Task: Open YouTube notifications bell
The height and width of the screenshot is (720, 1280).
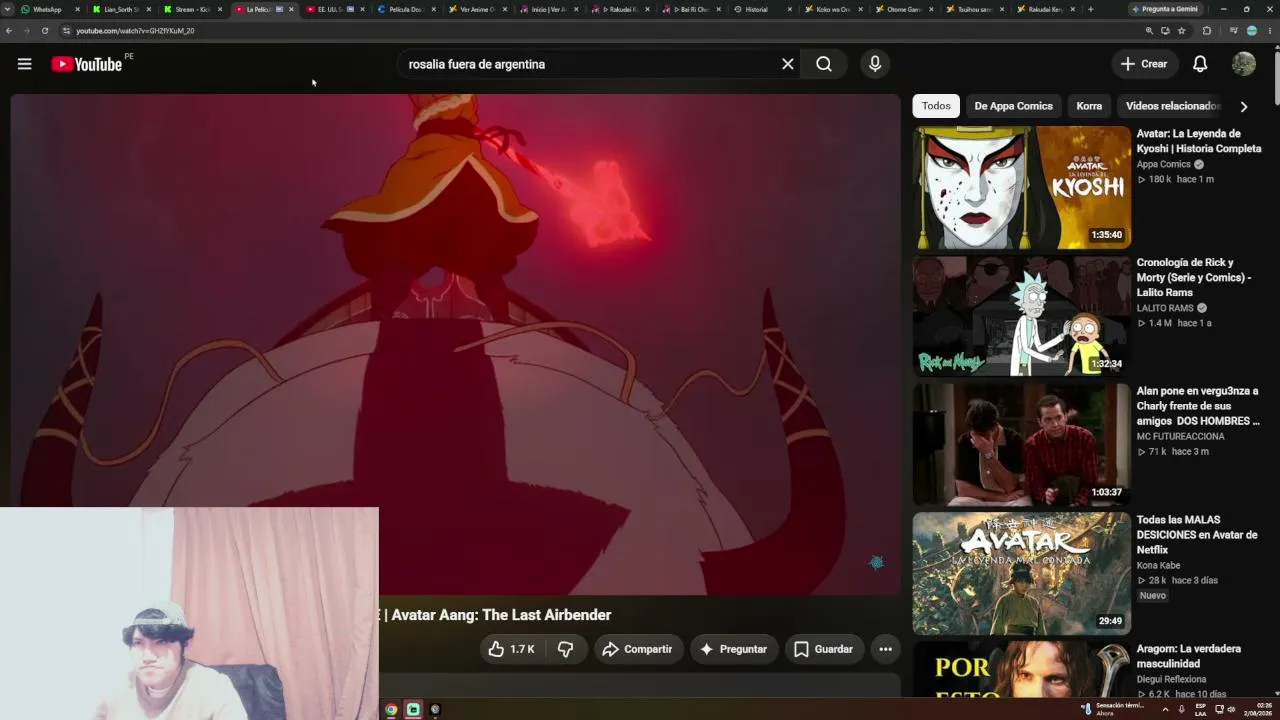Action: click(1200, 64)
